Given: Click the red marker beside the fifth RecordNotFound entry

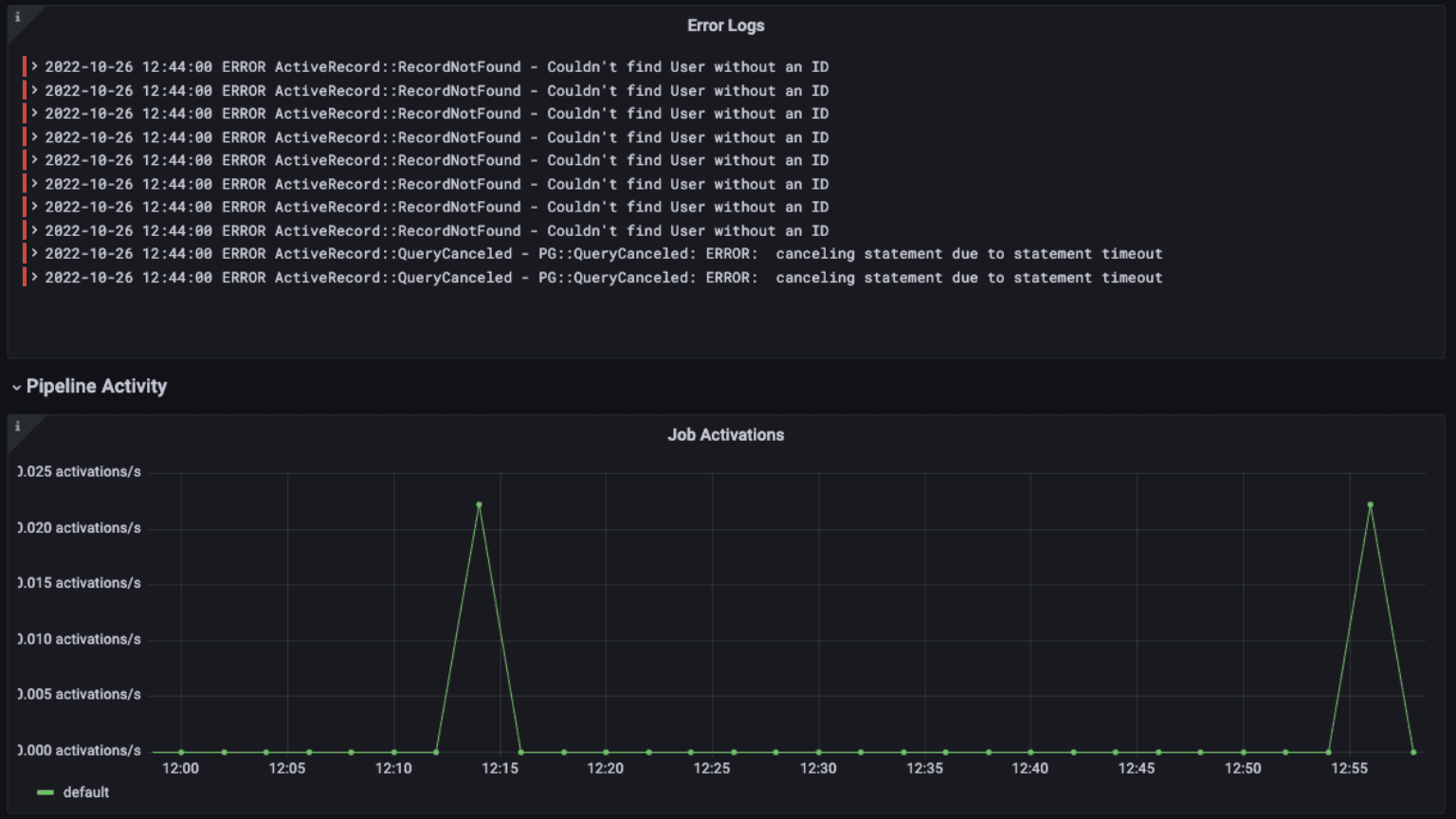Looking at the screenshot, I should [26, 160].
